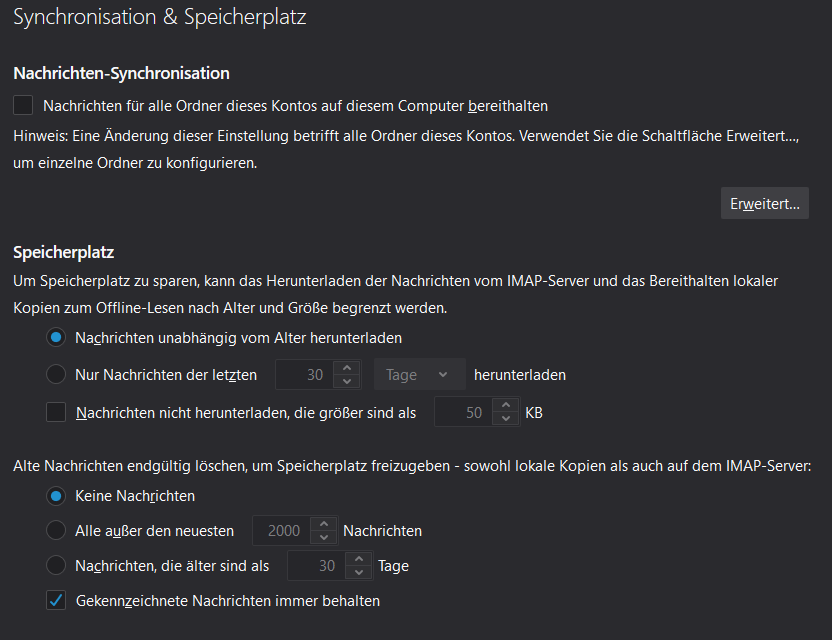This screenshot has height=640, width=832.
Task: Click the KB size limit field
Action: pos(465,412)
